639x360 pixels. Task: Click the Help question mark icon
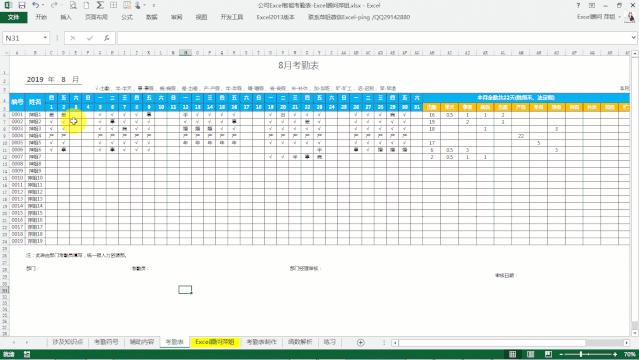578,5
